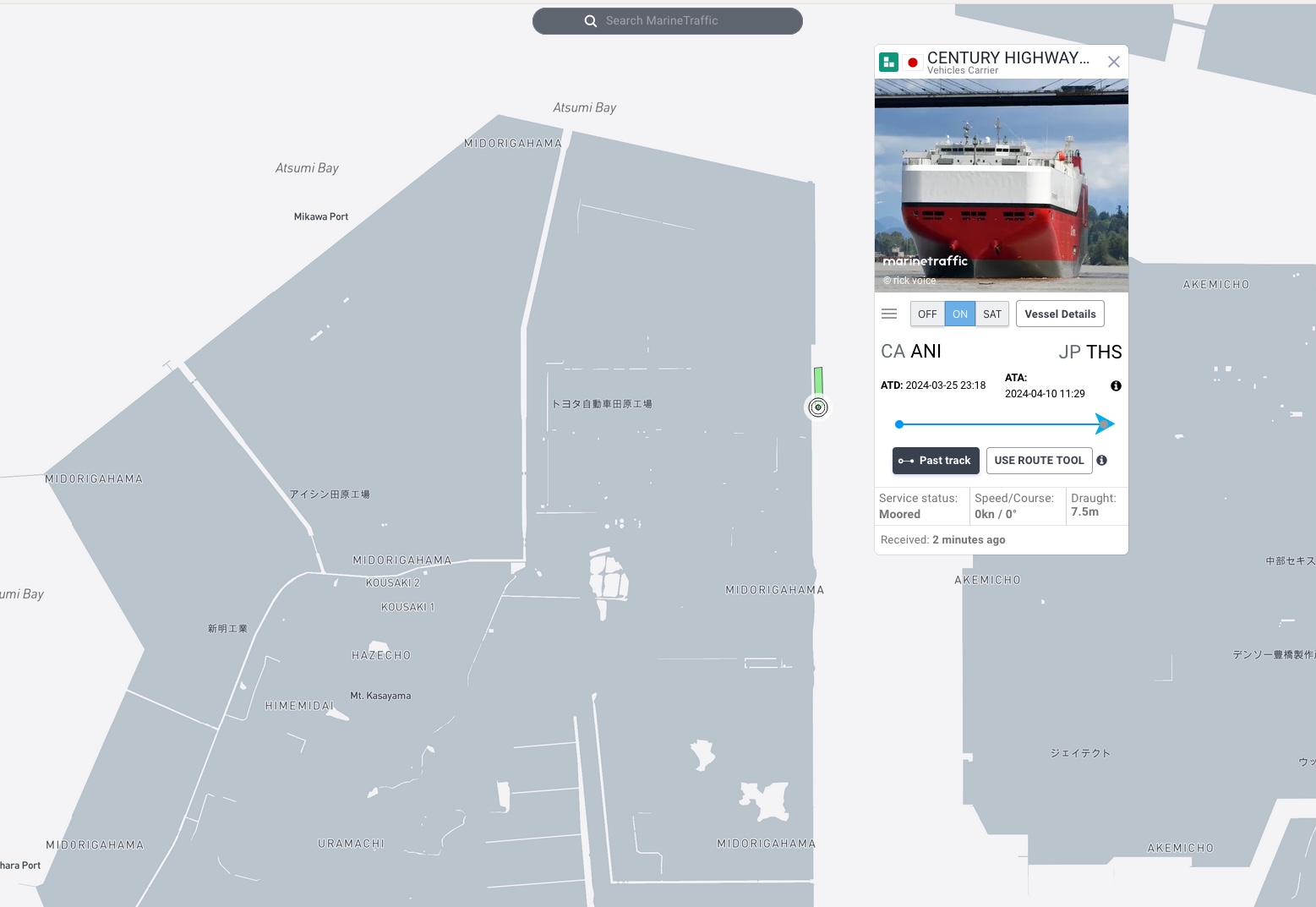Click the Moored service status value
This screenshot has width=1316, height=907.
tap(899, 514)
